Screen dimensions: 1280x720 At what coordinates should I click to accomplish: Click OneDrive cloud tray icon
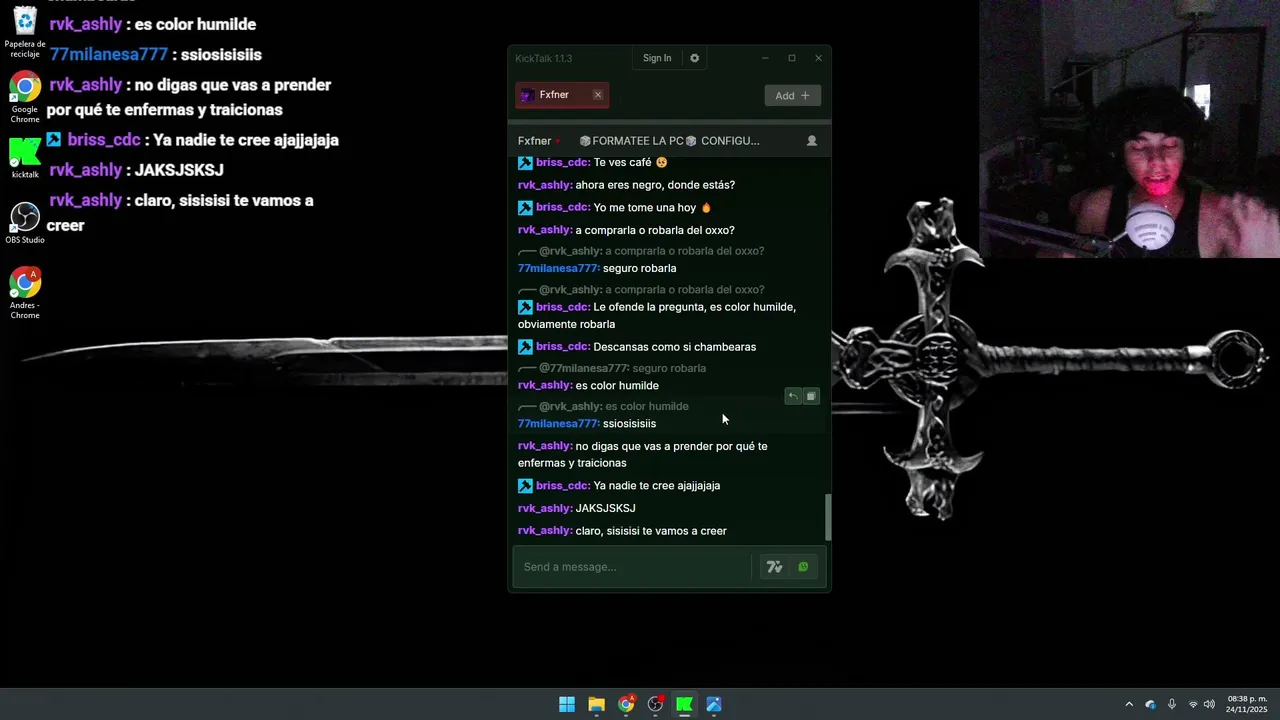[1150, 704]
